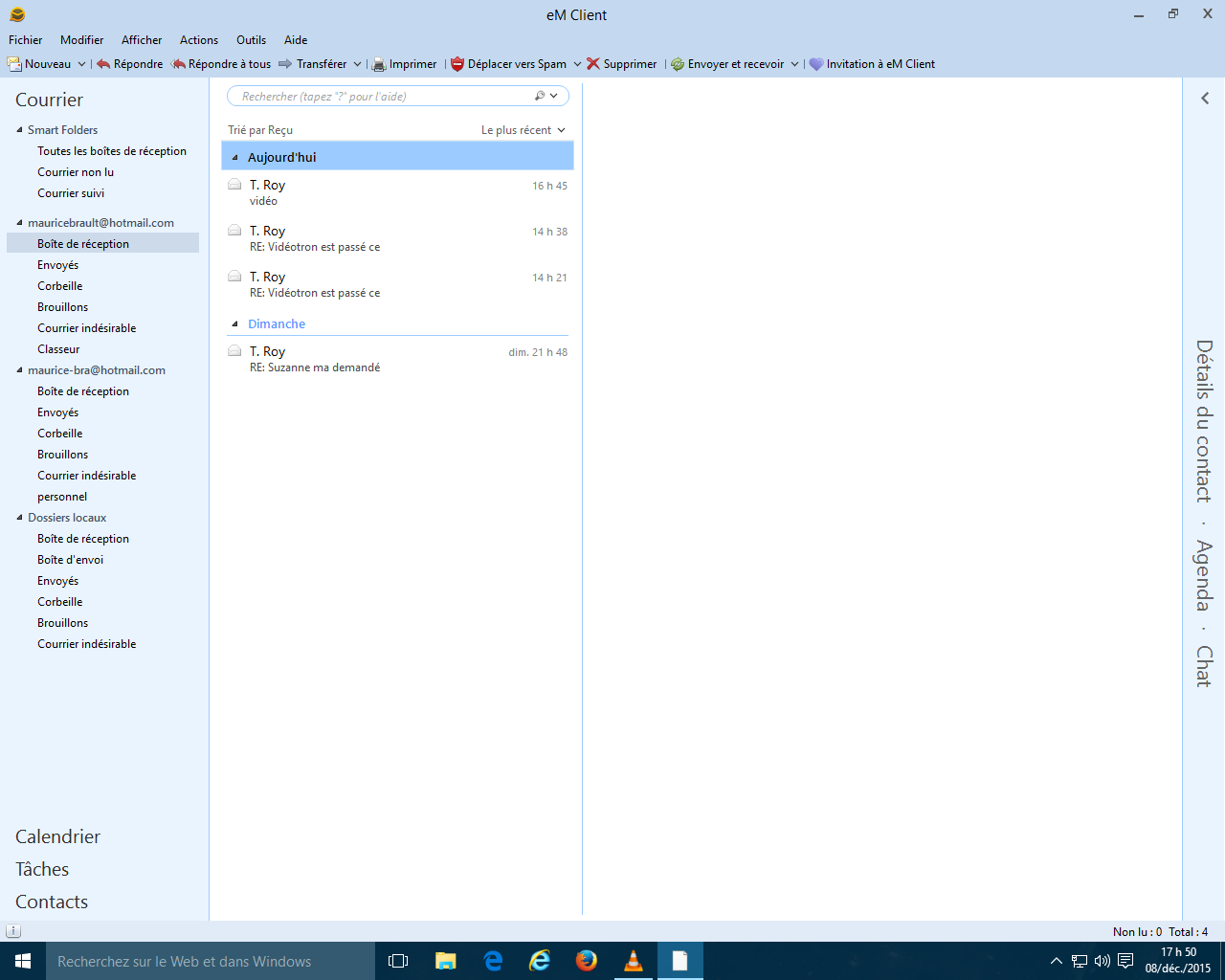Open File Explorer from taskbar
1225x980 pixels.
[445, 961]
